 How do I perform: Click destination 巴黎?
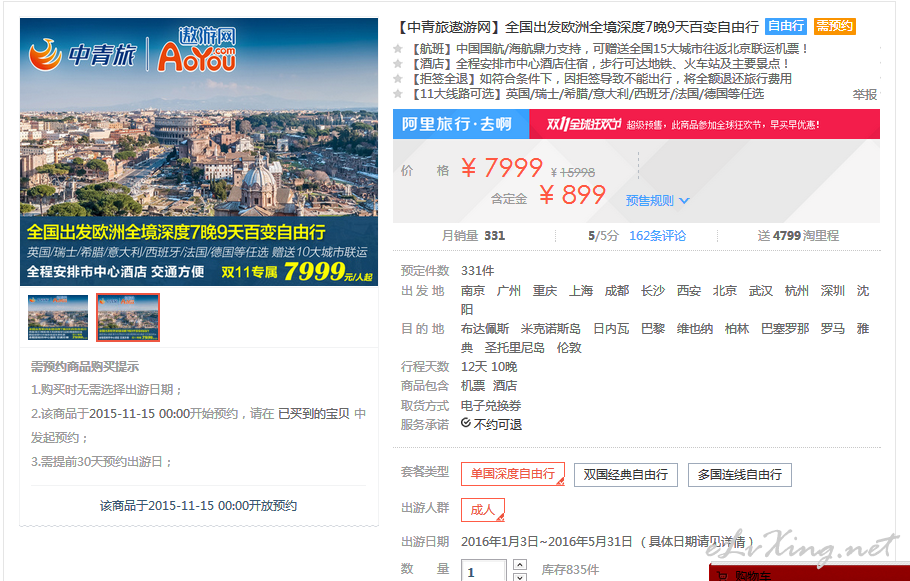click(653, 329)
